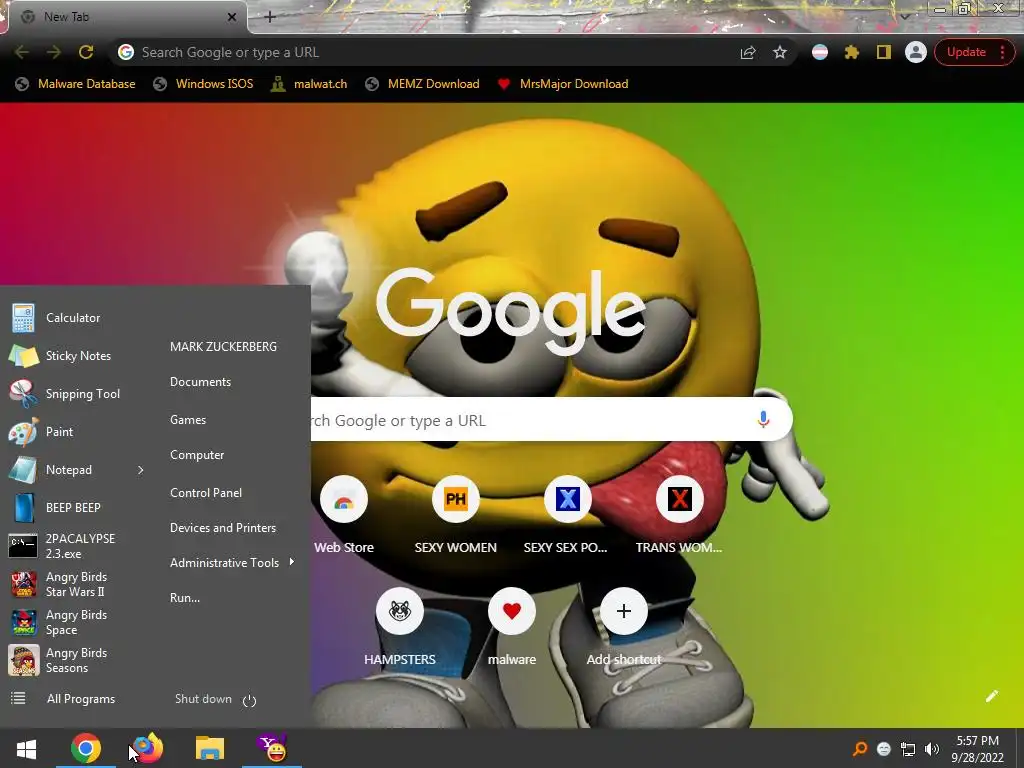This screenshot has width=1024, height=768.
Task: Reload the current page
Action: 86,52
